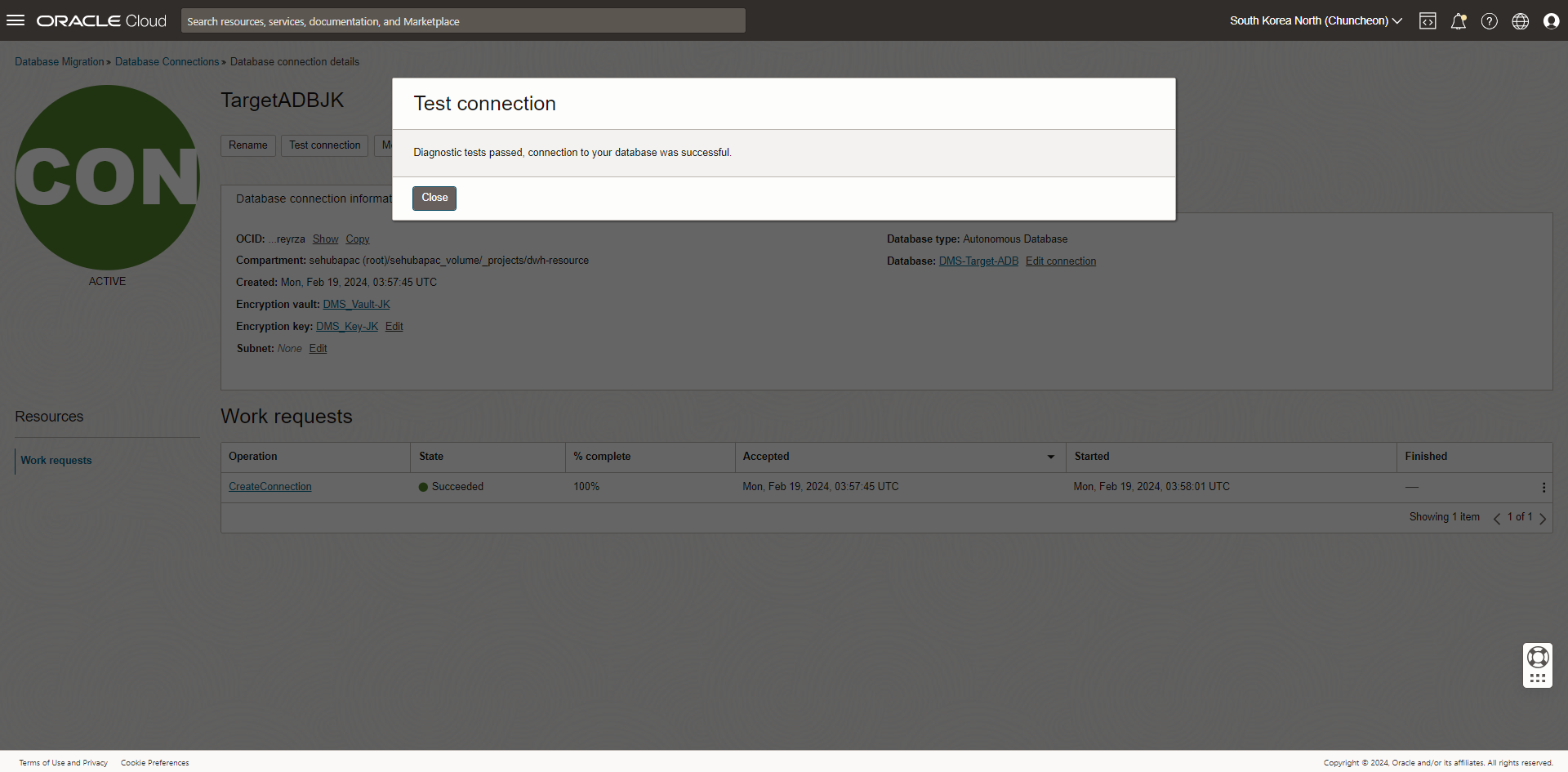Sort by Accepted column arrow
Image resolution: width=1568 pixels, height=772 pixels.
coord(1051,457)
